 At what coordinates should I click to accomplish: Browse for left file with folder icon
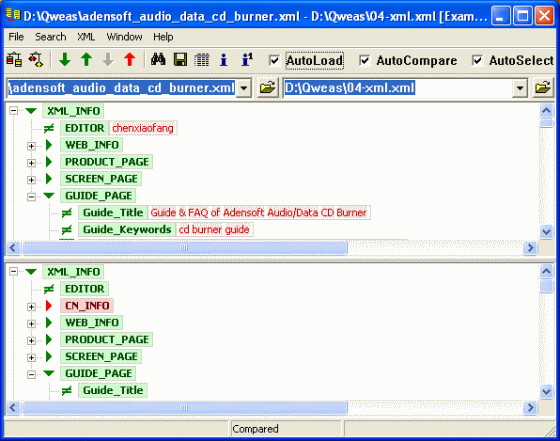click(268, 87)
